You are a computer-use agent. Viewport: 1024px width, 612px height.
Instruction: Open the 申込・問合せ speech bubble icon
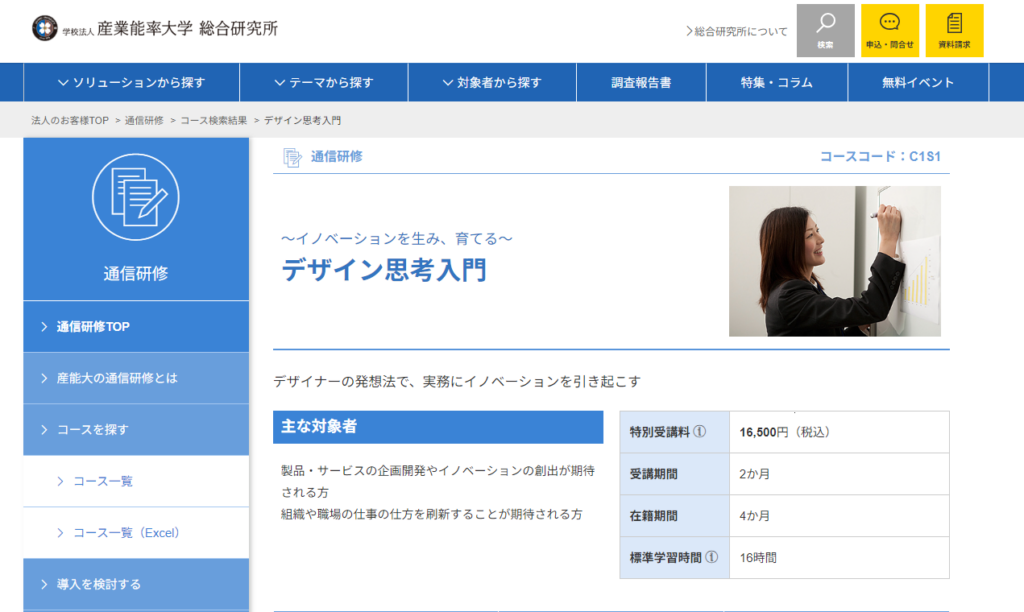(x=889, y=24)
